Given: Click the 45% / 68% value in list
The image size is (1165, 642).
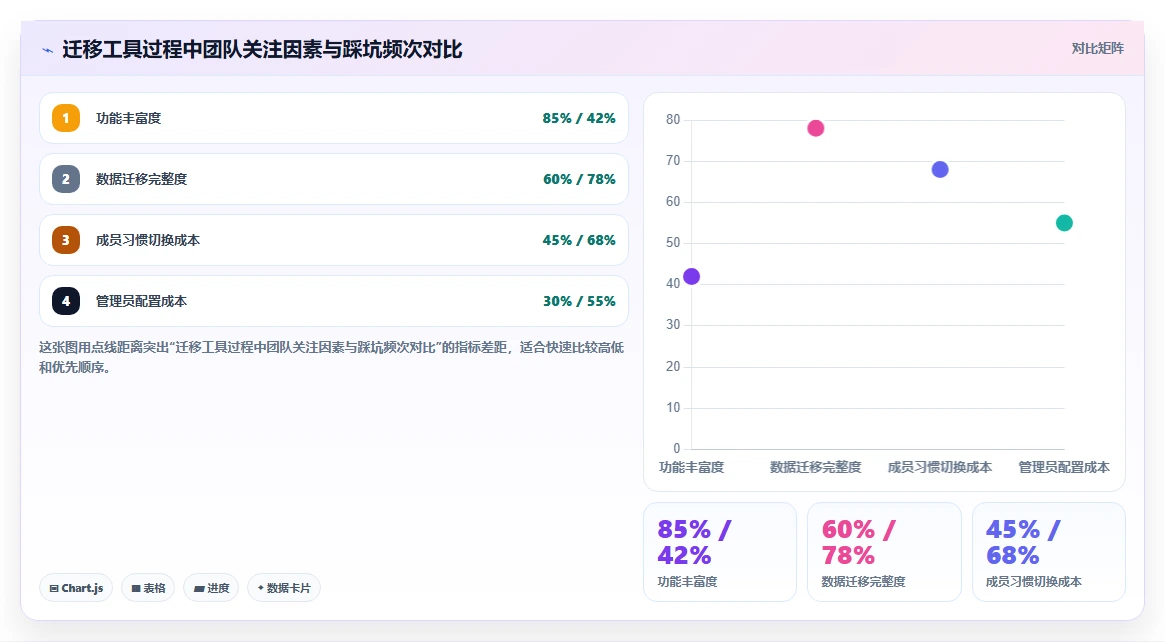Looking at the screenshot, I should pos(579,240).
